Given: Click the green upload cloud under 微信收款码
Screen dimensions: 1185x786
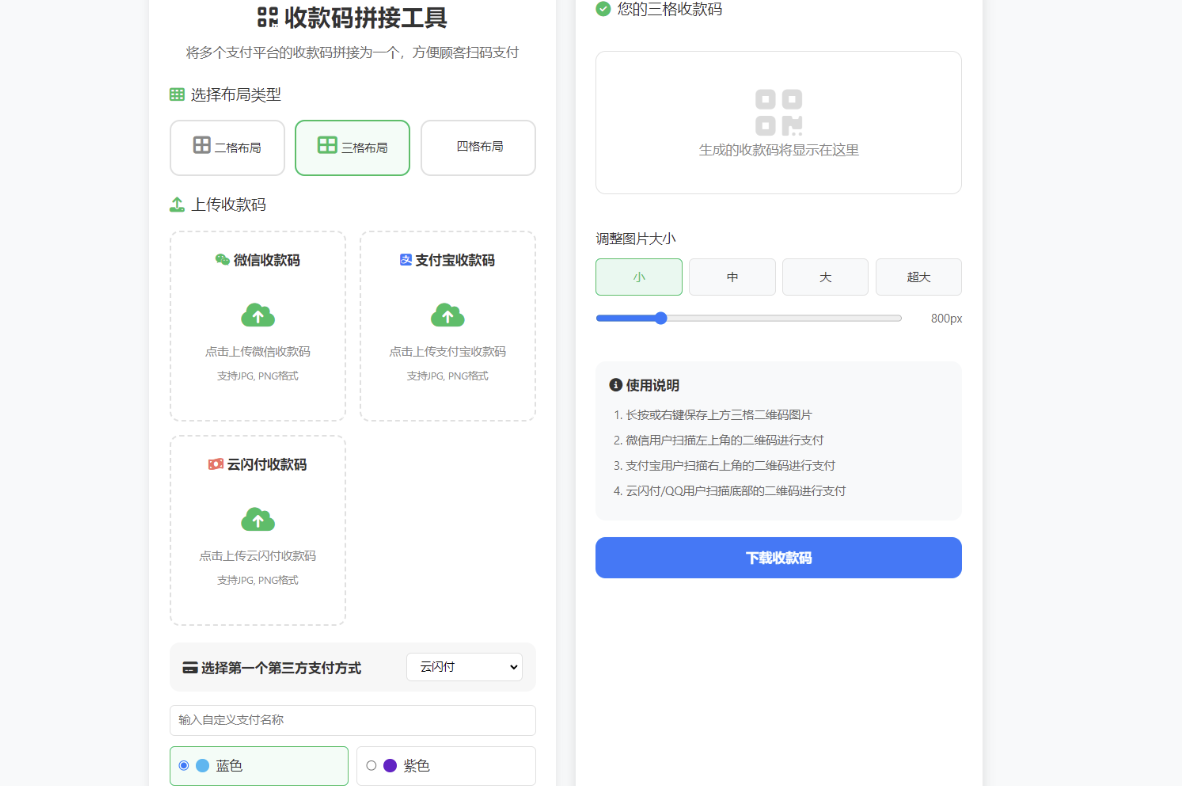Looking at the screenshot, I should click(257, 315).
